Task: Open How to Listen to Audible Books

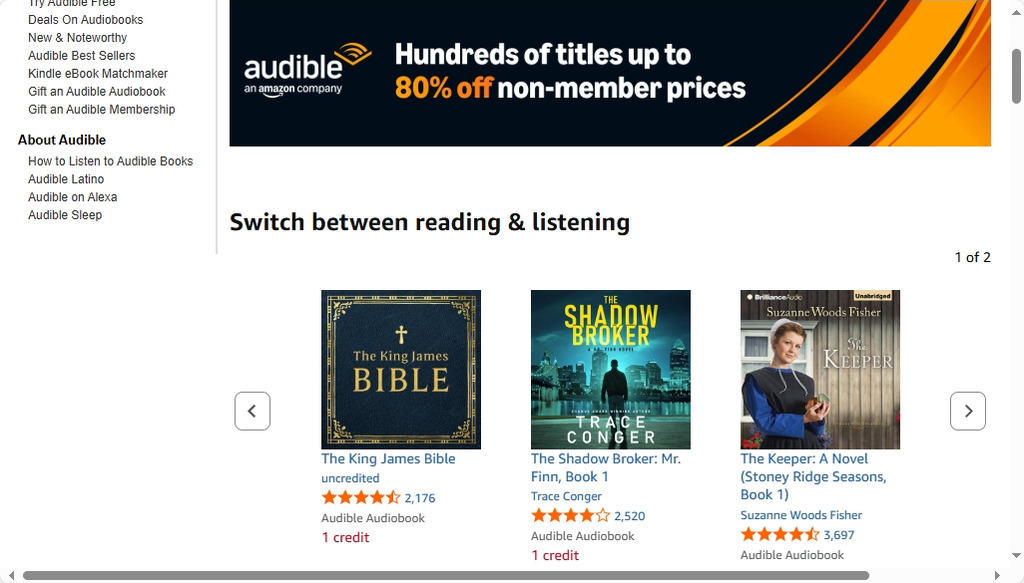Action: [x=110, y=161]
